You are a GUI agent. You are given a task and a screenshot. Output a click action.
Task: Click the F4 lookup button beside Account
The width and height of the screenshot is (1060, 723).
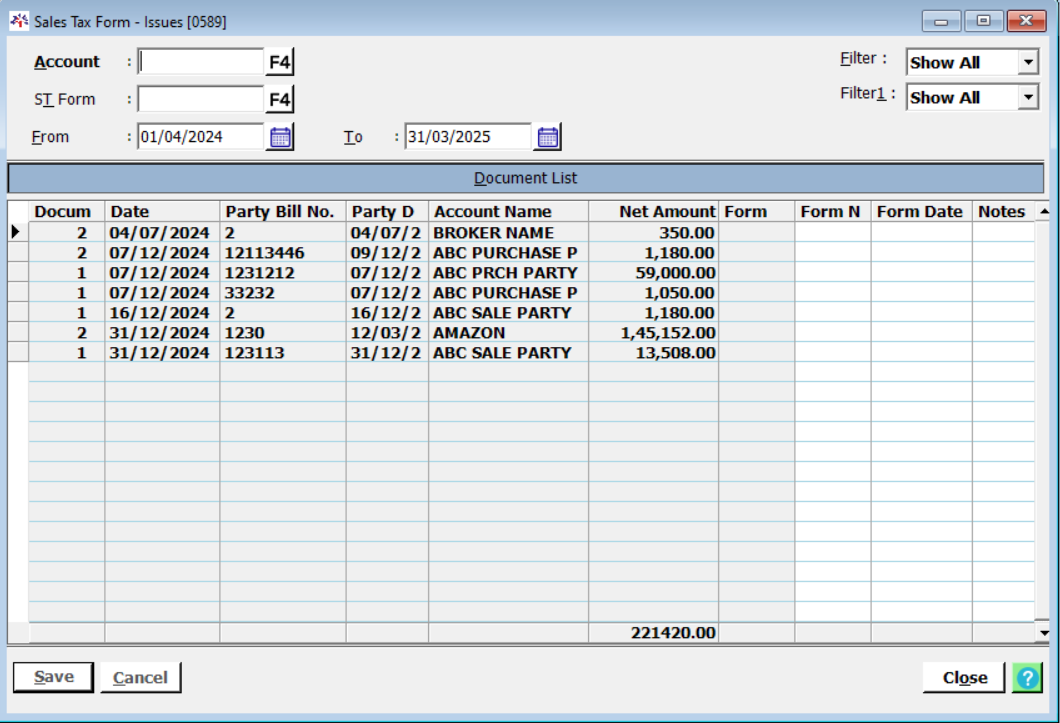click(280, 63)
